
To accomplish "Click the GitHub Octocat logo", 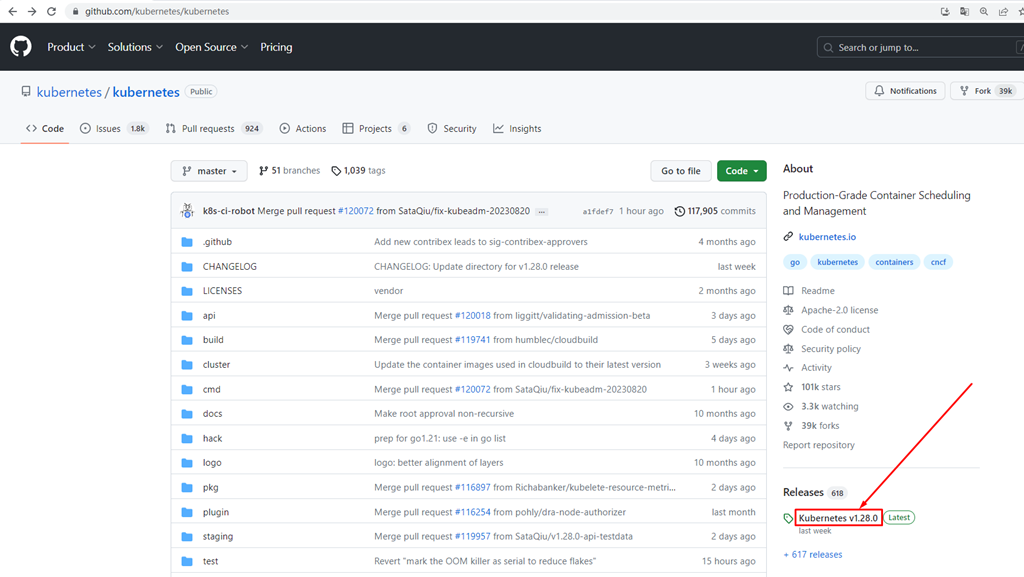I will click(21, 47).
